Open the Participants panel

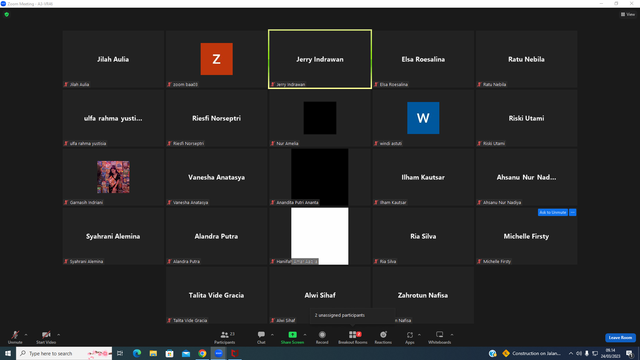224,337
